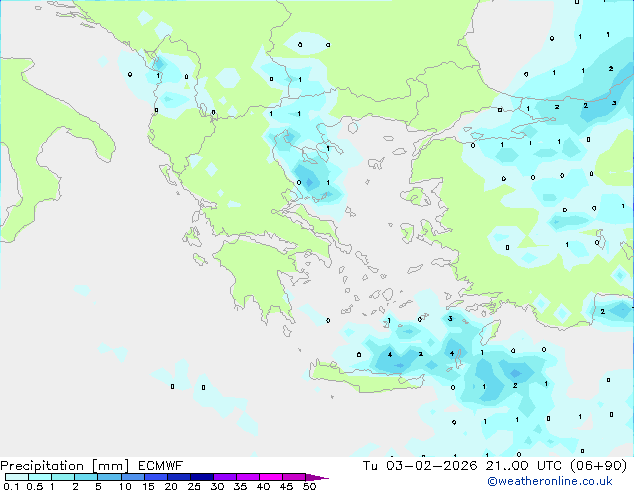Pick the legend swatch between 15 and 20
The image size is (634, 490).
[155, 477]
